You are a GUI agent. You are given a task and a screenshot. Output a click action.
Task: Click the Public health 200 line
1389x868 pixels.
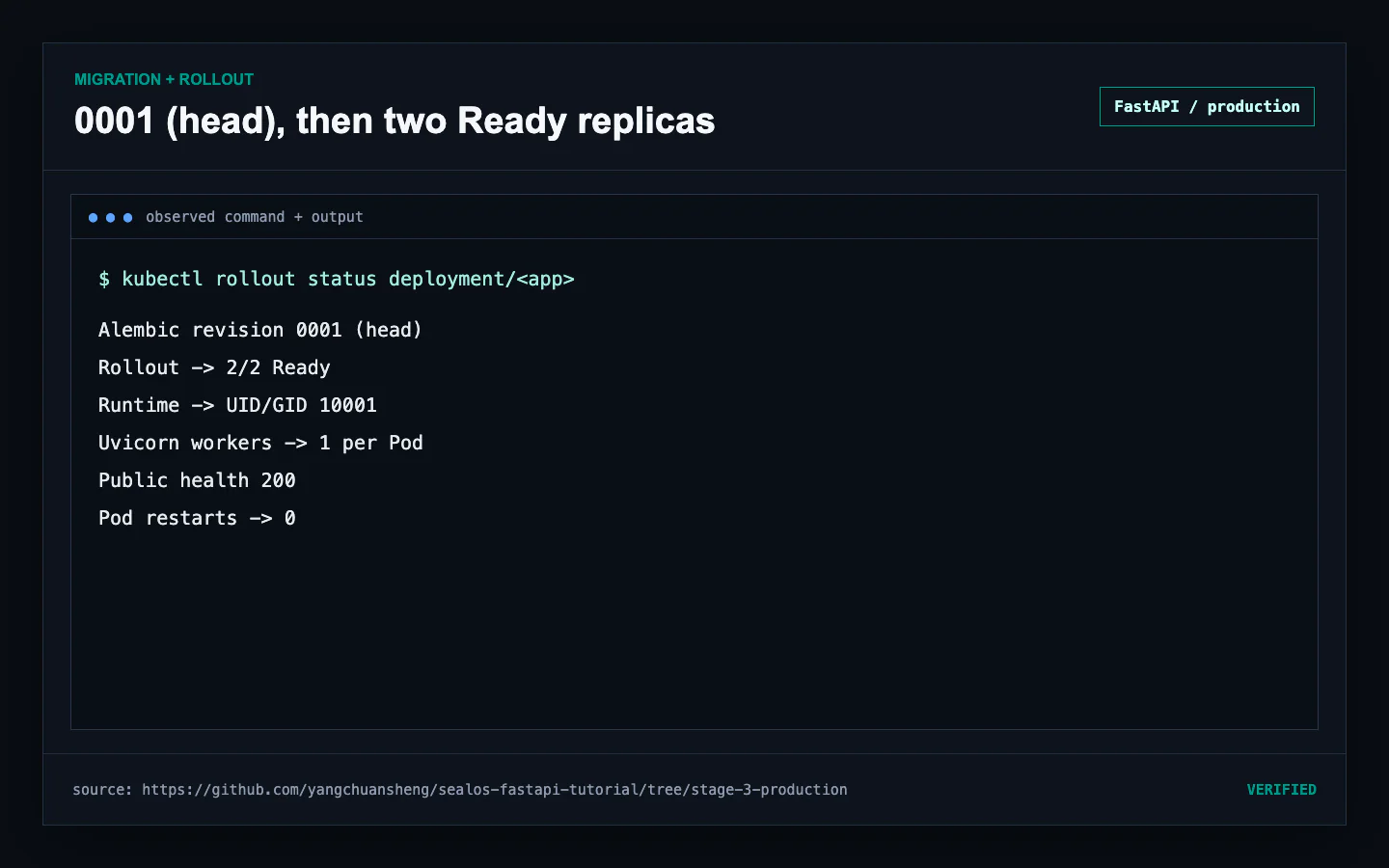tap(197, 480)
